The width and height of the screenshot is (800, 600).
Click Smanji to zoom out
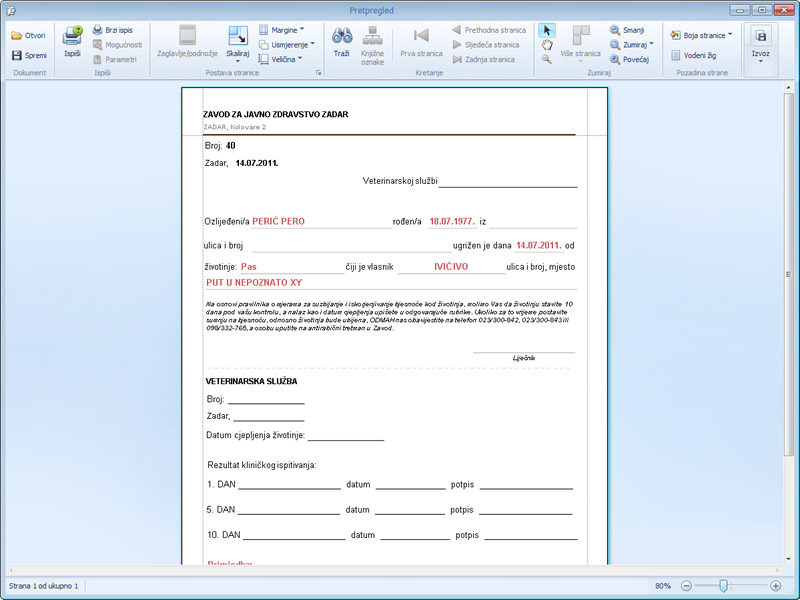(627, 30)
